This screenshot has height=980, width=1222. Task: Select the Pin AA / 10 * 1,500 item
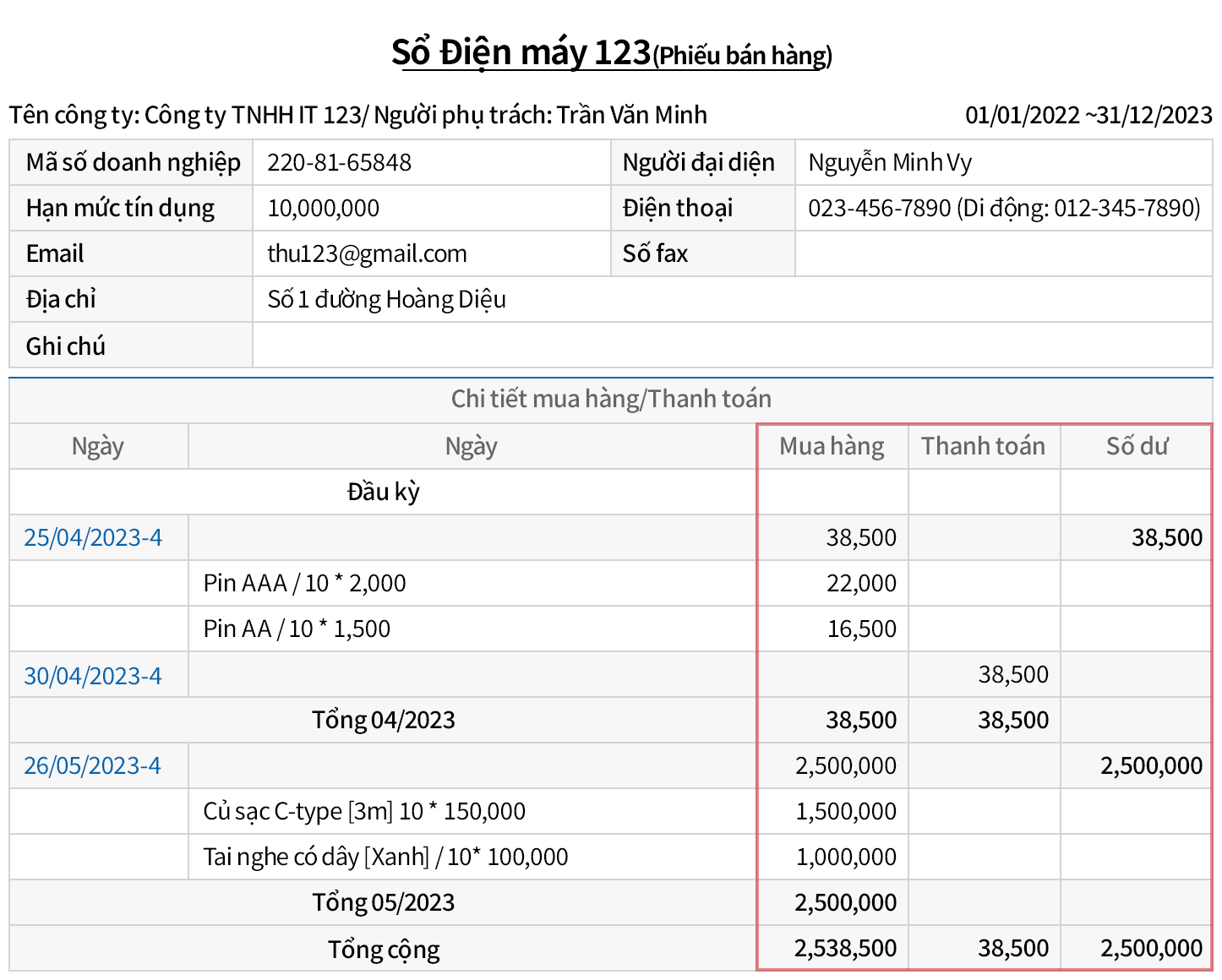(x=297, y=629)
